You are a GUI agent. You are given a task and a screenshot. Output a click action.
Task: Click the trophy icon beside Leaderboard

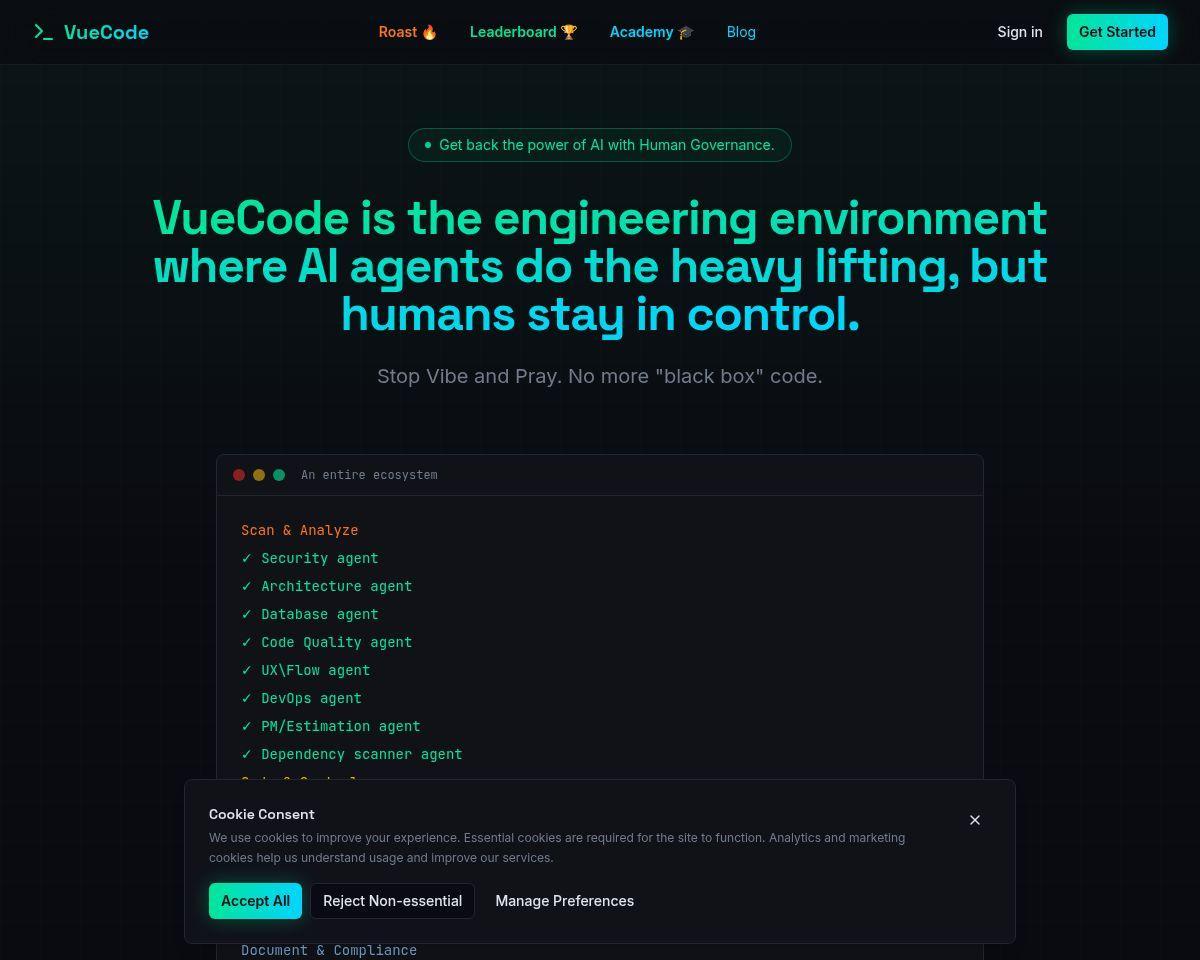pos(567,31)
